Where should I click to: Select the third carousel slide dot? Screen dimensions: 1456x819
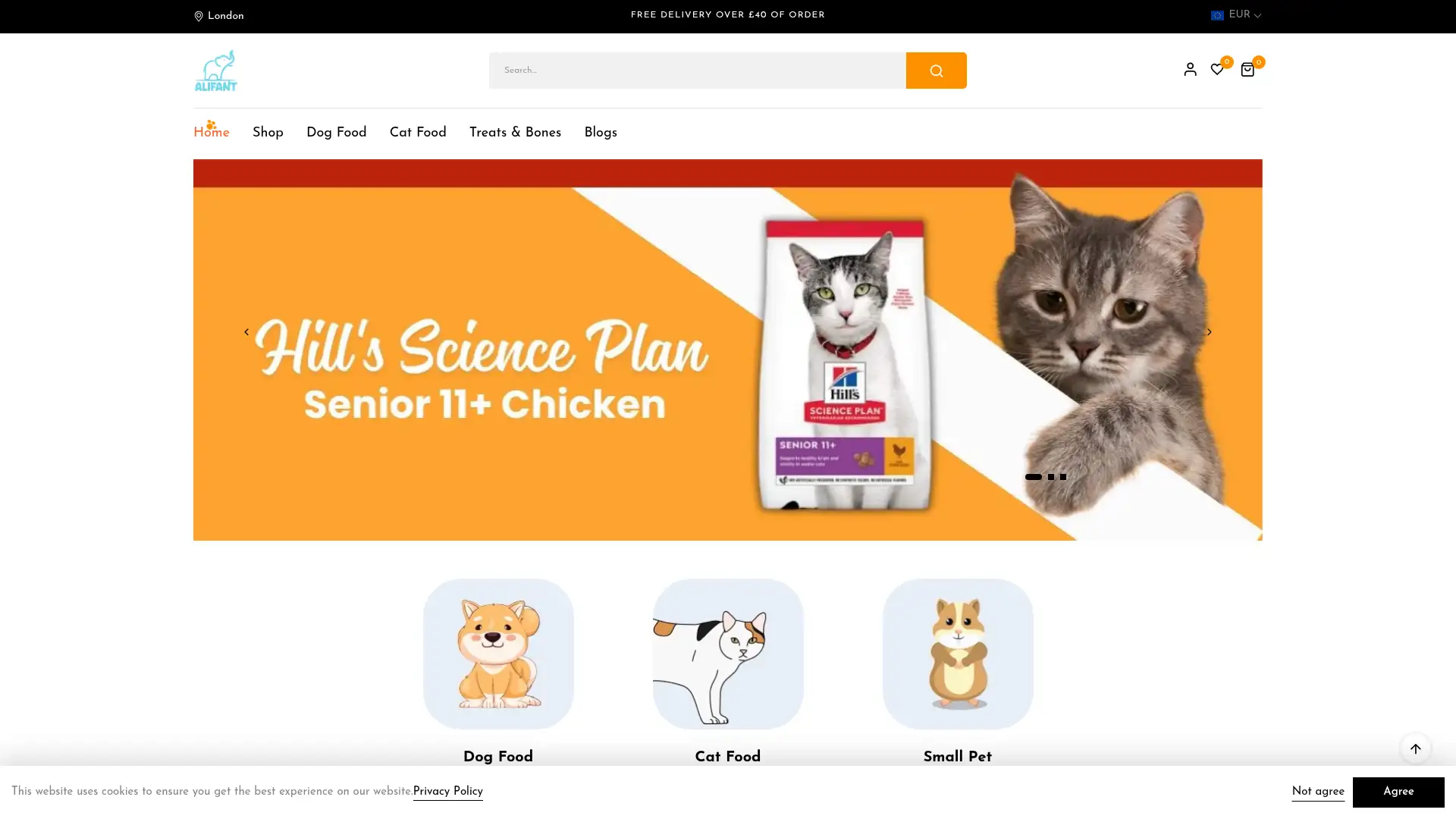coord(1063,477)
